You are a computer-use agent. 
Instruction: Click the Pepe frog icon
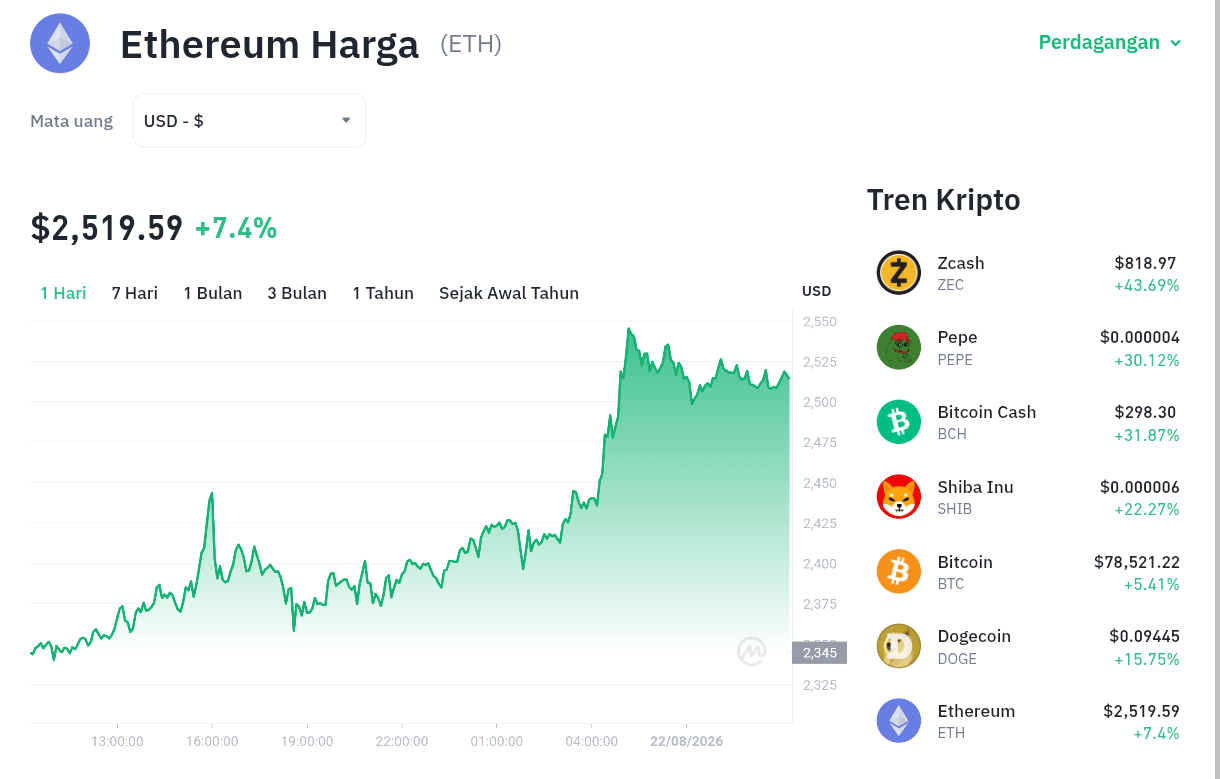click(x=898, y=347)
